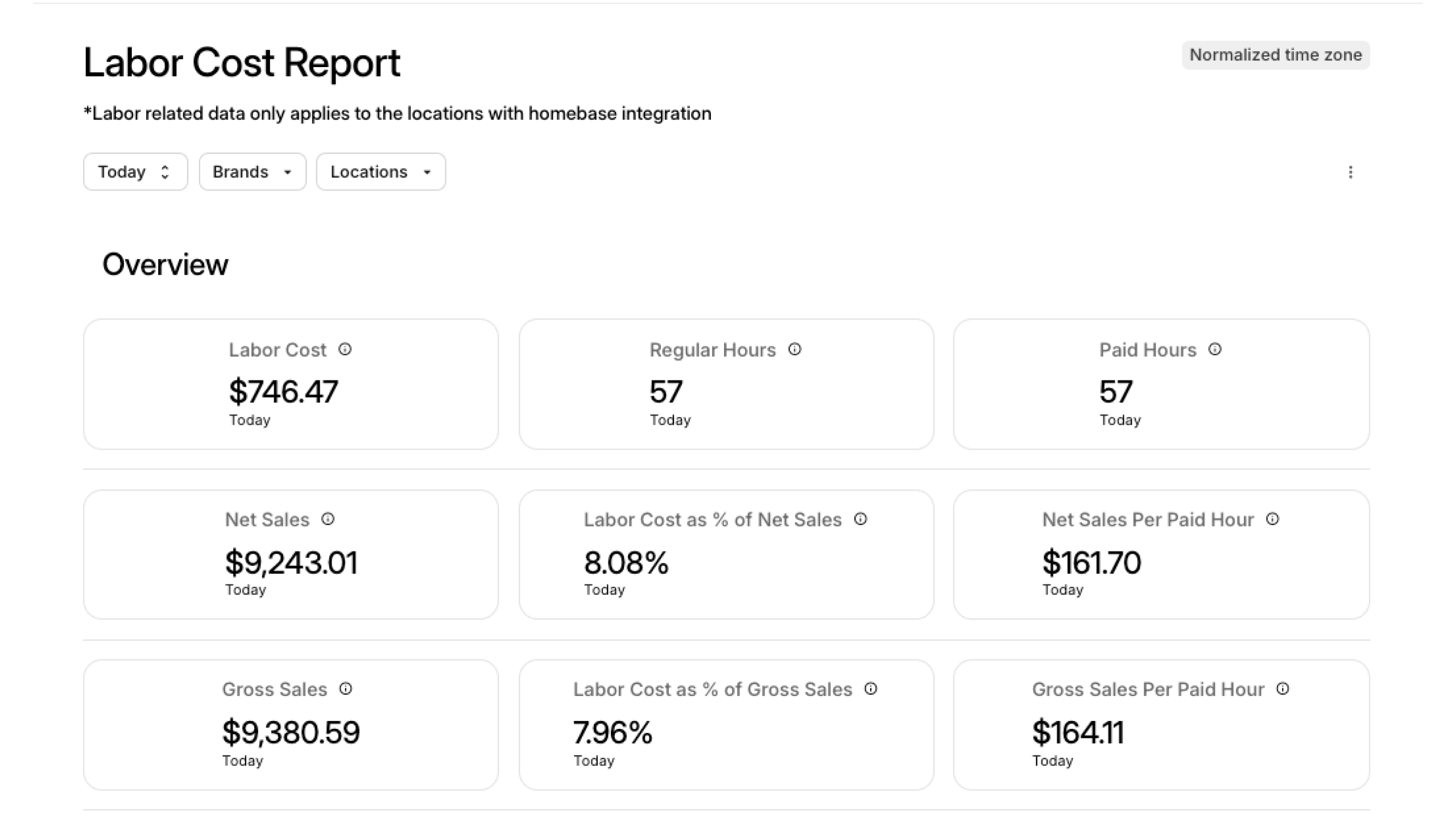The image size is (1456, 821).
Task: Open info for Labor Cost % of Gross Sales
Action: pos(871,689)
